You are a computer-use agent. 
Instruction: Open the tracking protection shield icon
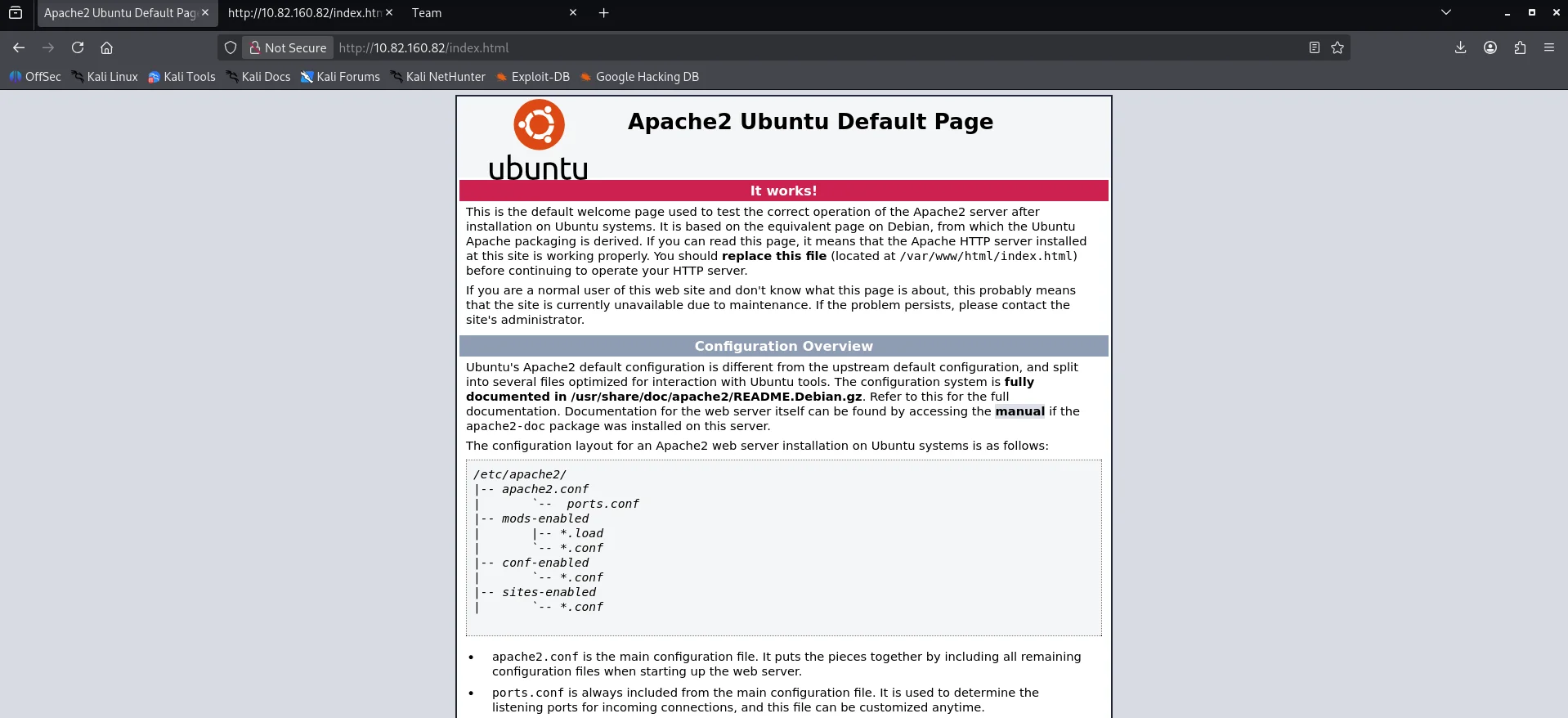[x=231, y=47]
